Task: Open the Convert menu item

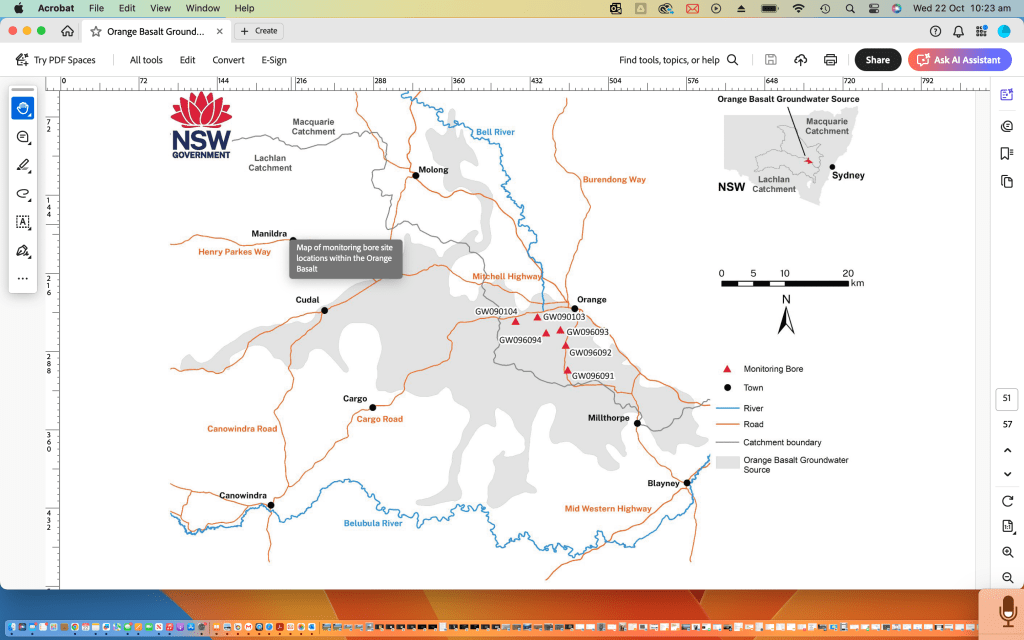Action: (228, 60)
